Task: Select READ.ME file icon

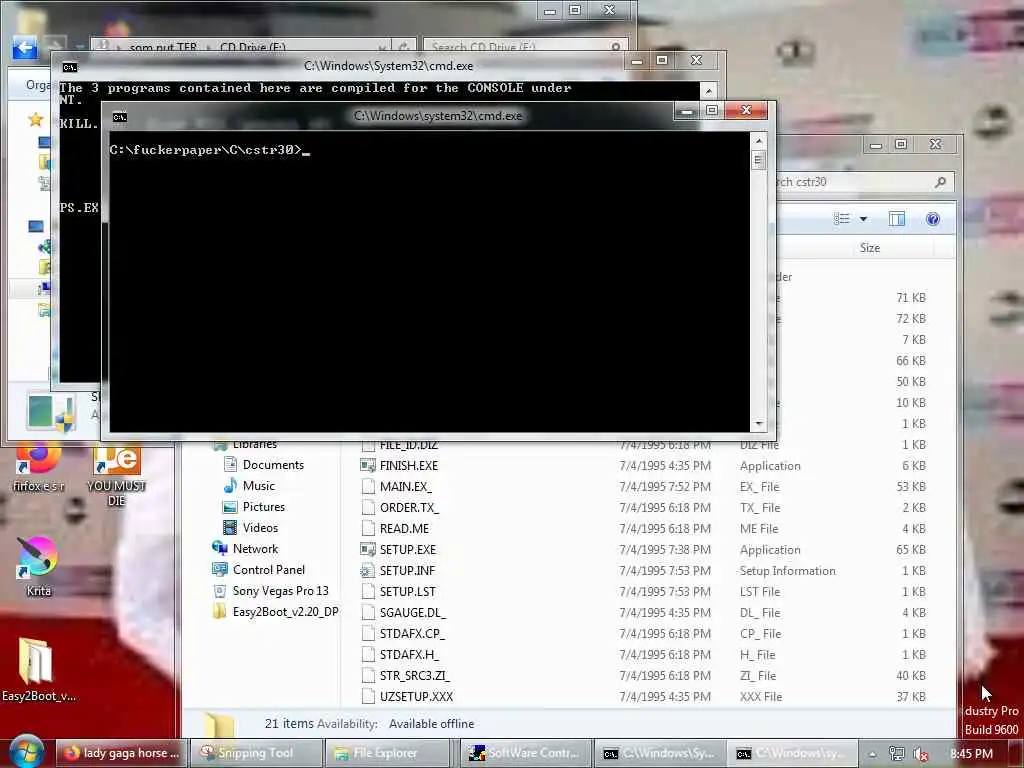Action: click(x=368, y=528)
